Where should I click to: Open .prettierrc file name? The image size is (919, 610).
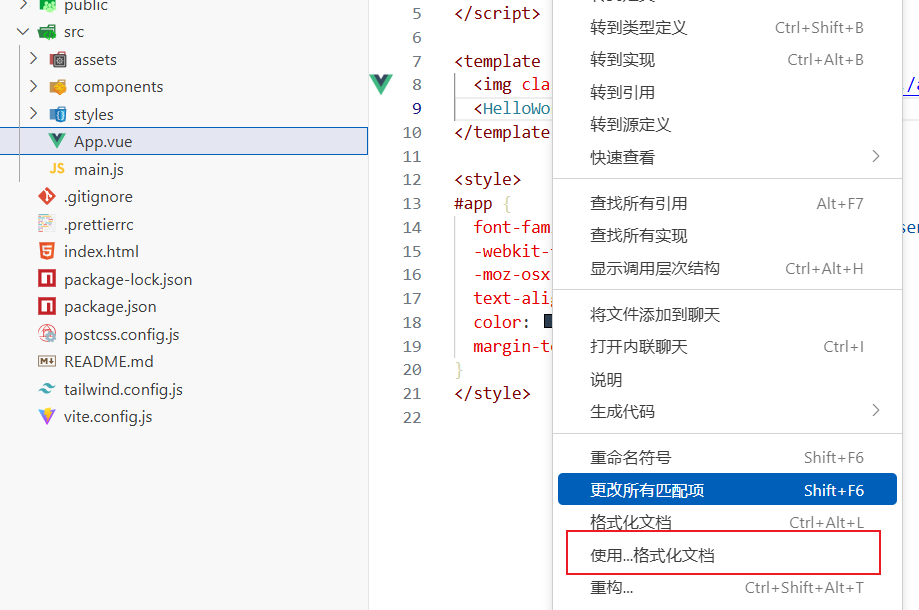(x=98, y=224)
